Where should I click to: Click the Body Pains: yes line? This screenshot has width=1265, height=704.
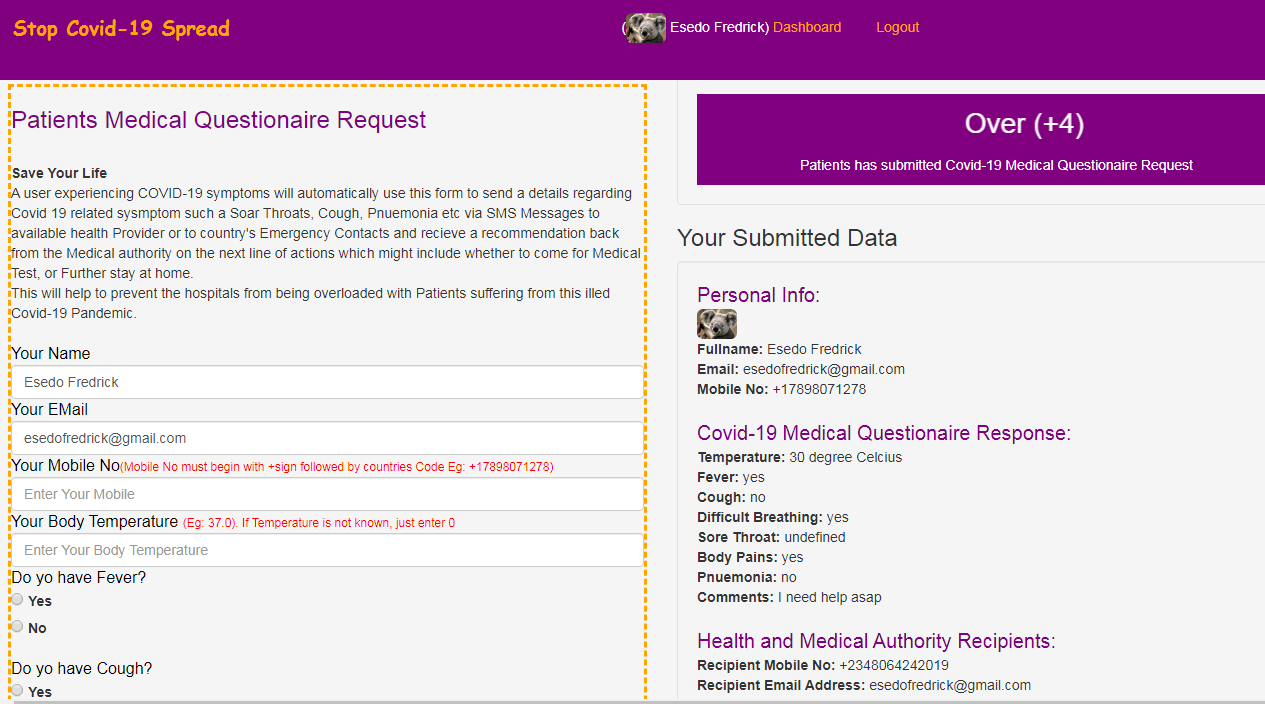click(x=750, y=557)
